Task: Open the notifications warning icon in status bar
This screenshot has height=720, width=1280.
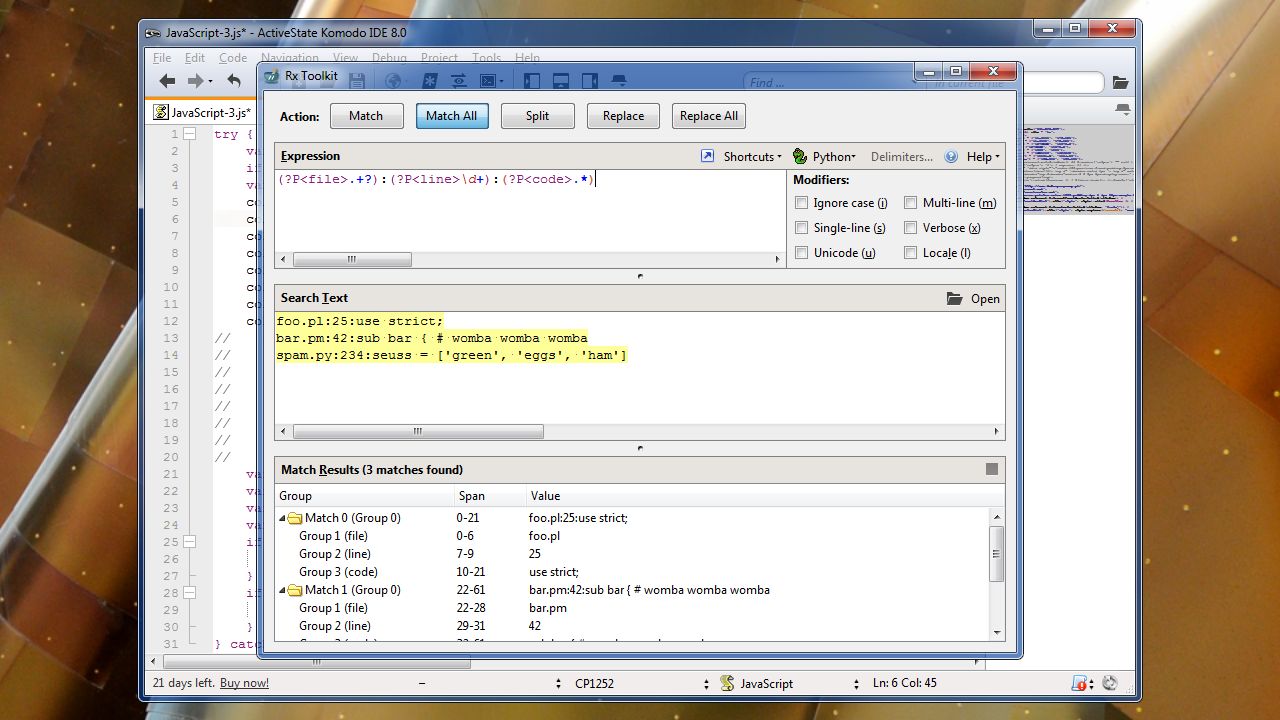Action: point(1081,683)
